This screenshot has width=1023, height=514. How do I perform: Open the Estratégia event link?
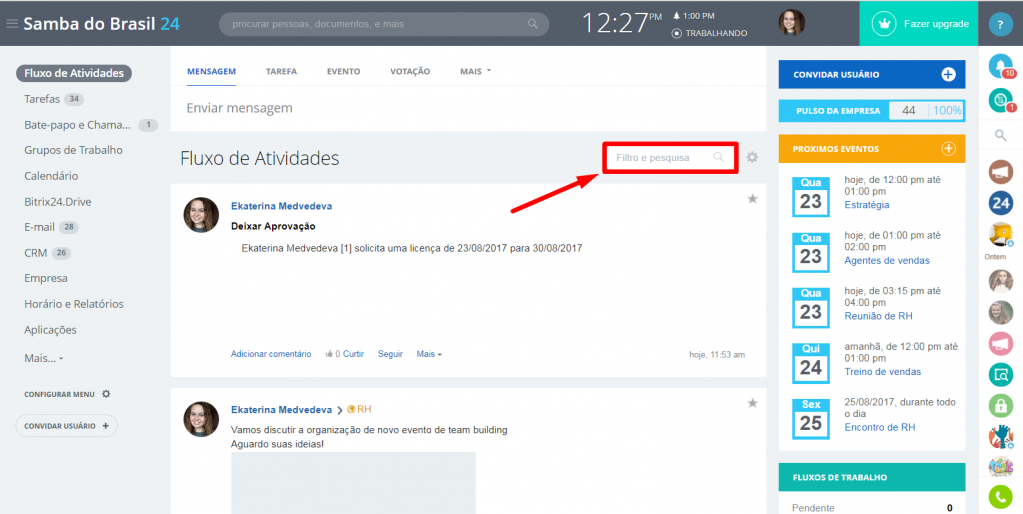click(x=866, y=205)
